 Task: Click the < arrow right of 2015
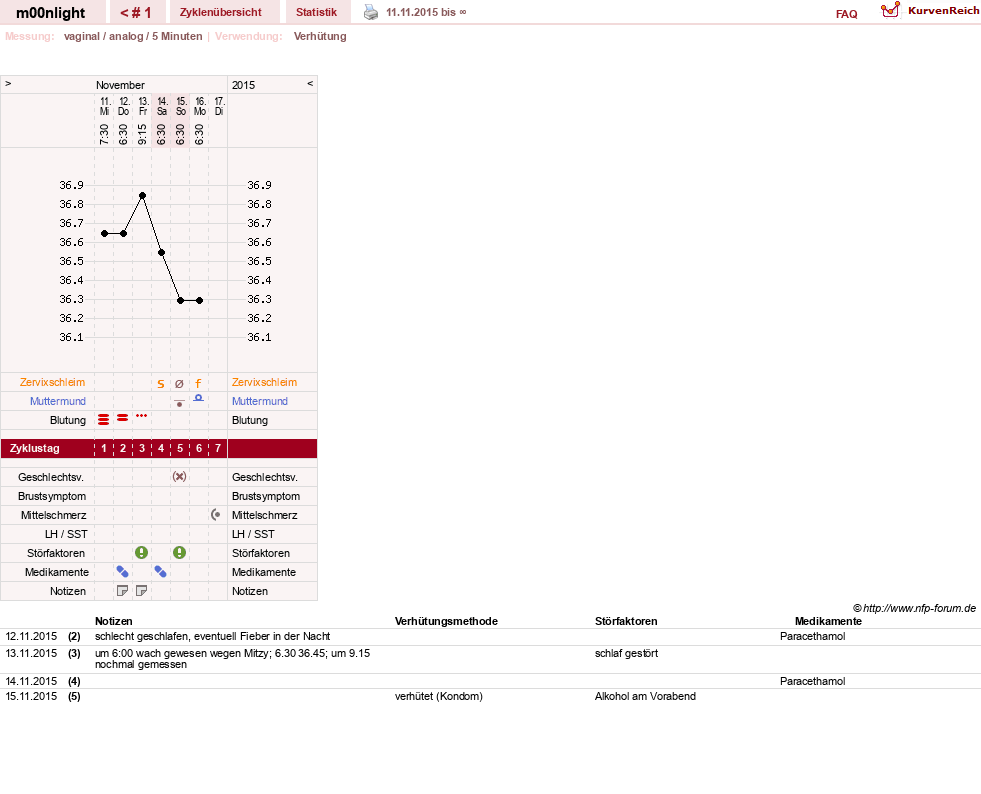click(x=310, y=83)
